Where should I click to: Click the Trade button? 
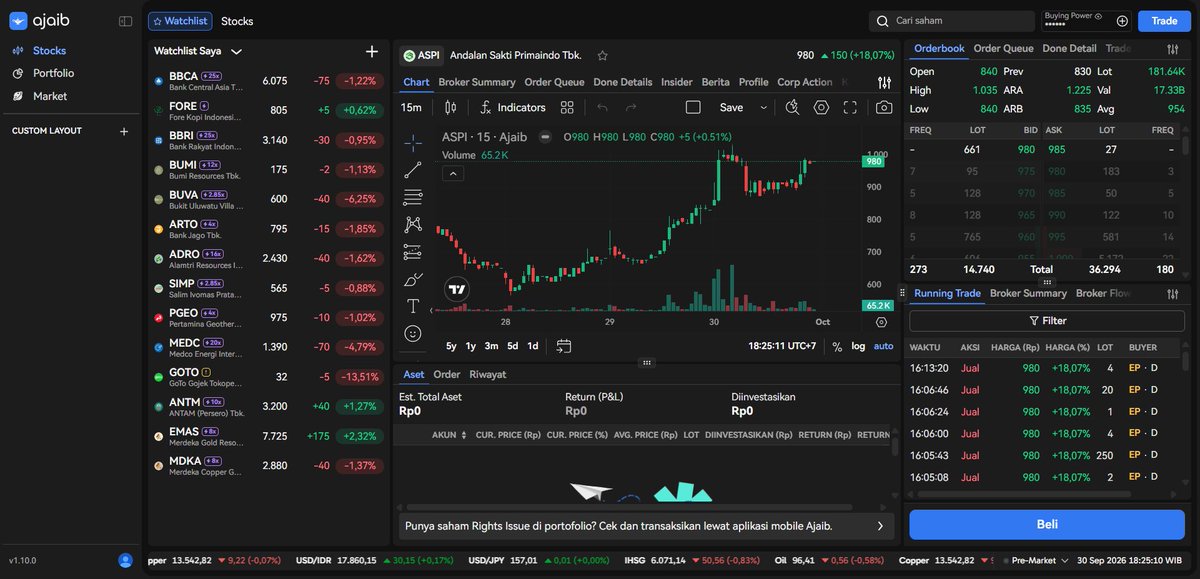1164,21
